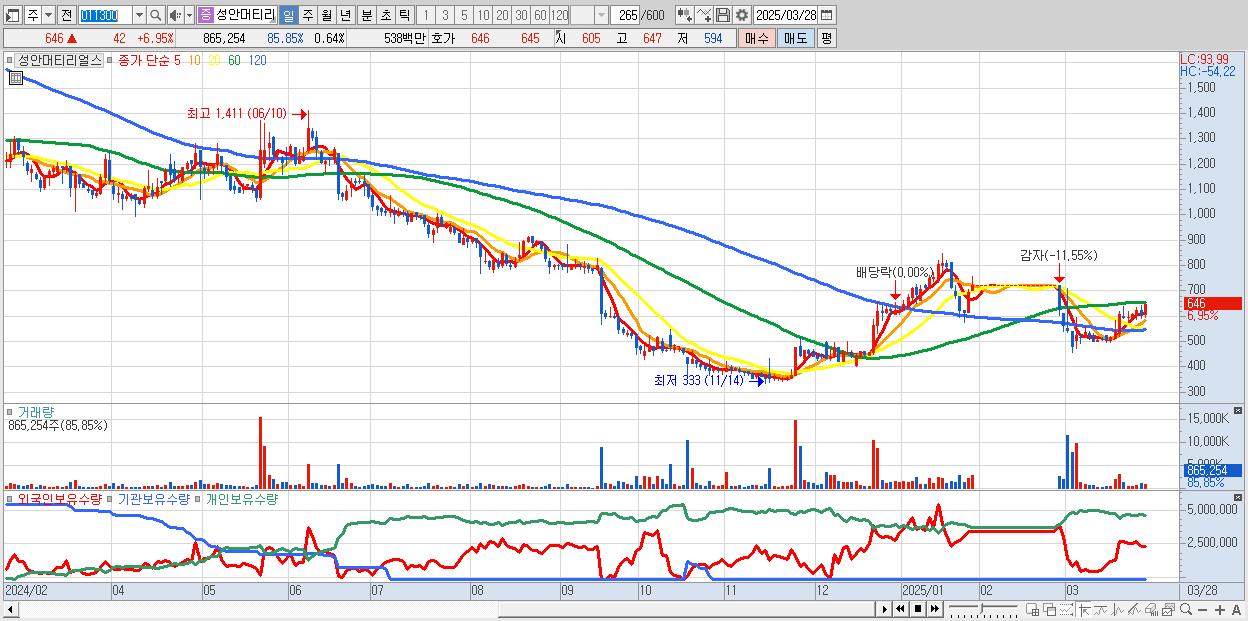Select the 60 interval button

[540, 15]
